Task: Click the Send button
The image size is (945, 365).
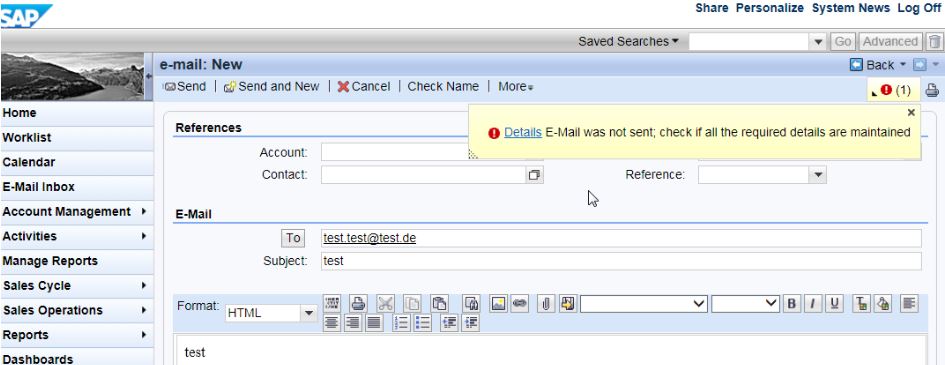Action: click(185, 87)
